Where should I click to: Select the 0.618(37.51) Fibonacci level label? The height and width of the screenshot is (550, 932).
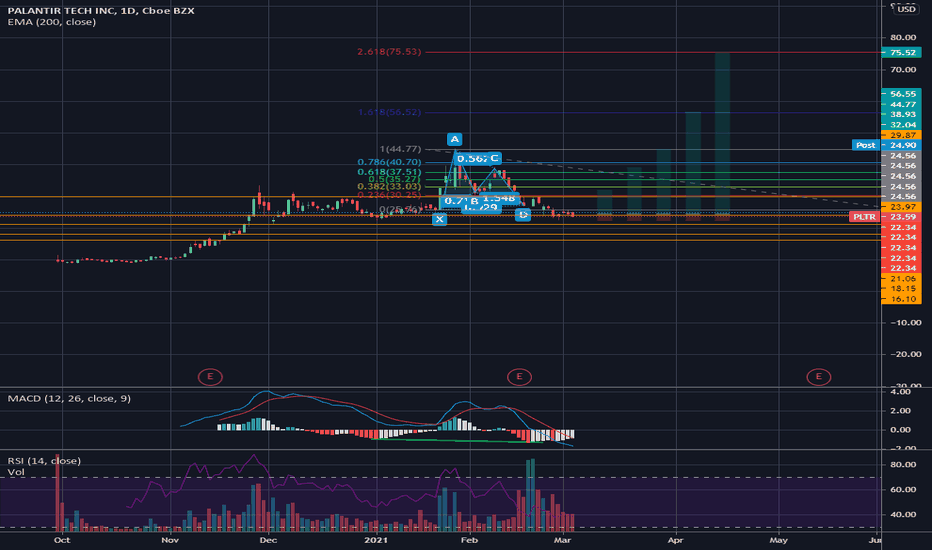389,172
